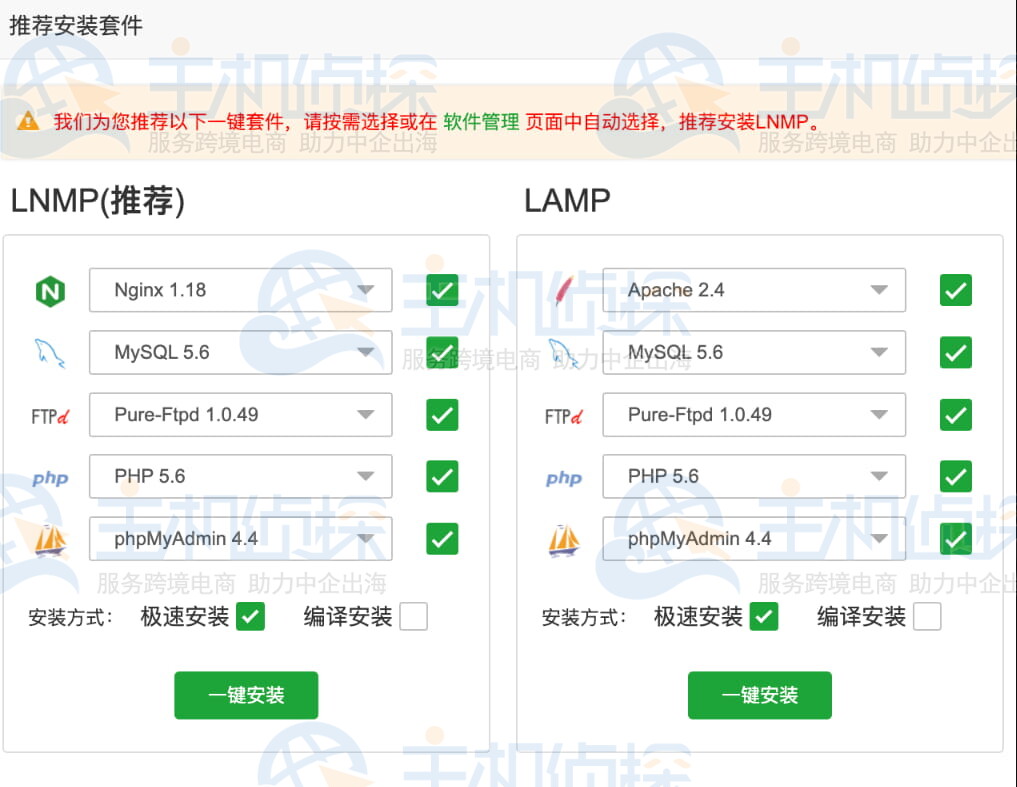This screenshot has width=1017, height=787.
Task: Uncheck Pure-Ftpd 1.0.49 in LAMP
Action: pos(956,415)
